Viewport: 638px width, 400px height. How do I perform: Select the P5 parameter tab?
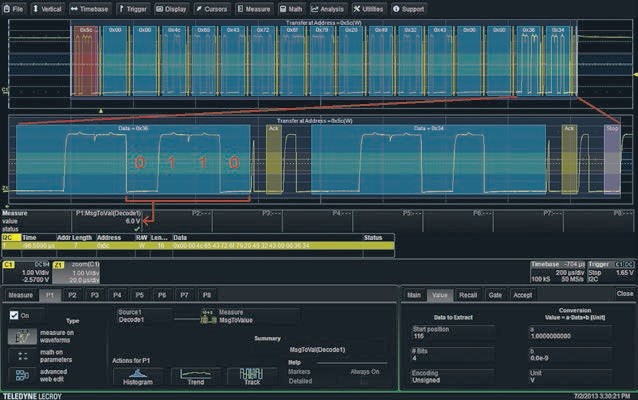(140, 295)
